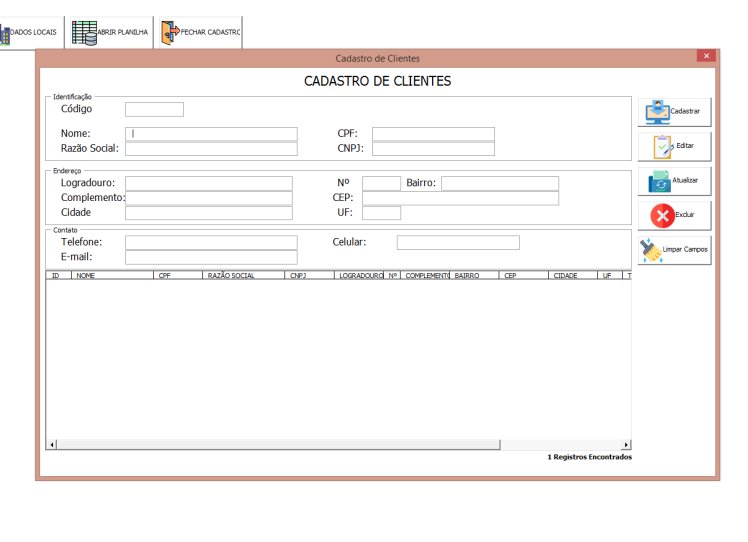Select the CPF column header in list
Image resolution: width=748 pixels, height=542 pixels.
point(178,275)
